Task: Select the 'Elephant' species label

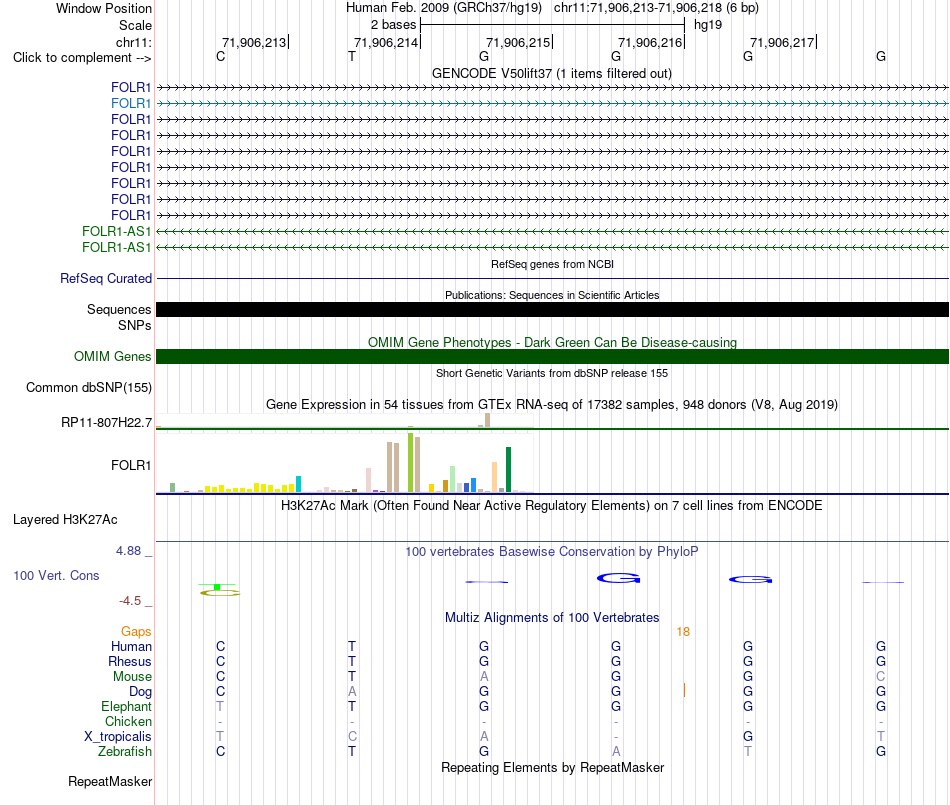Action: [x=127, y=707]
